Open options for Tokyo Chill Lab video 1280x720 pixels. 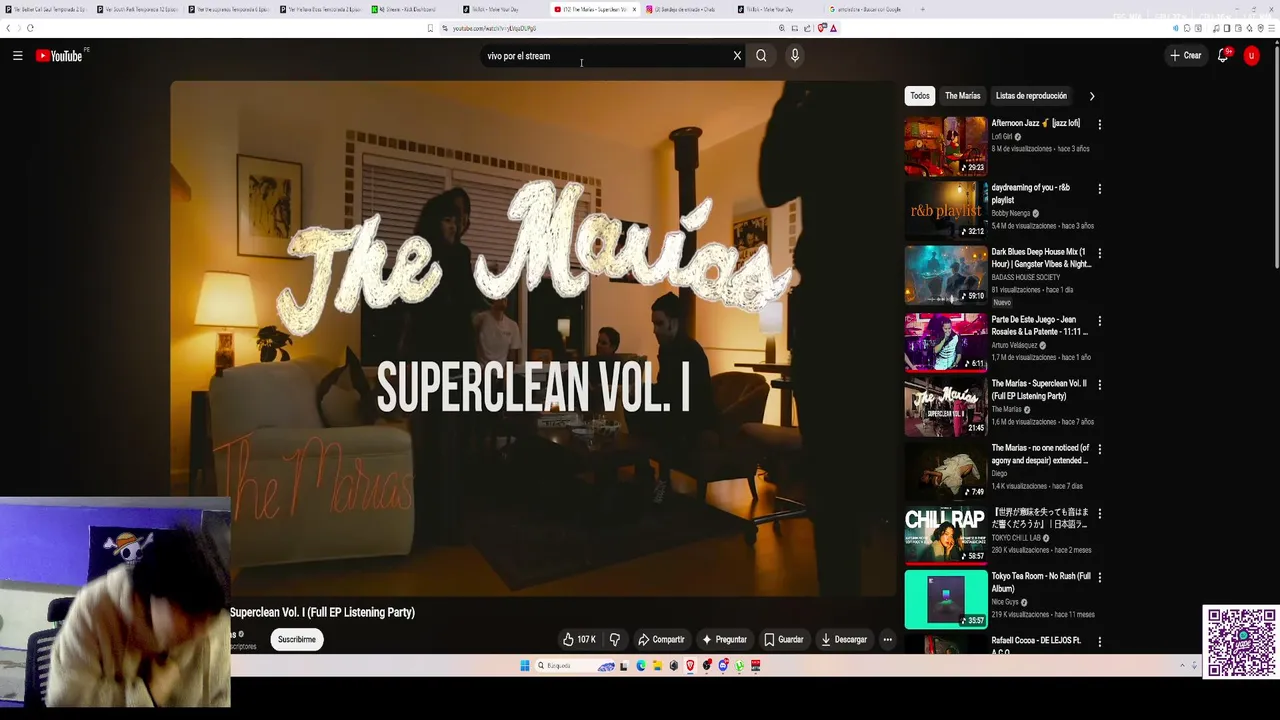[x=1099, y=514]
